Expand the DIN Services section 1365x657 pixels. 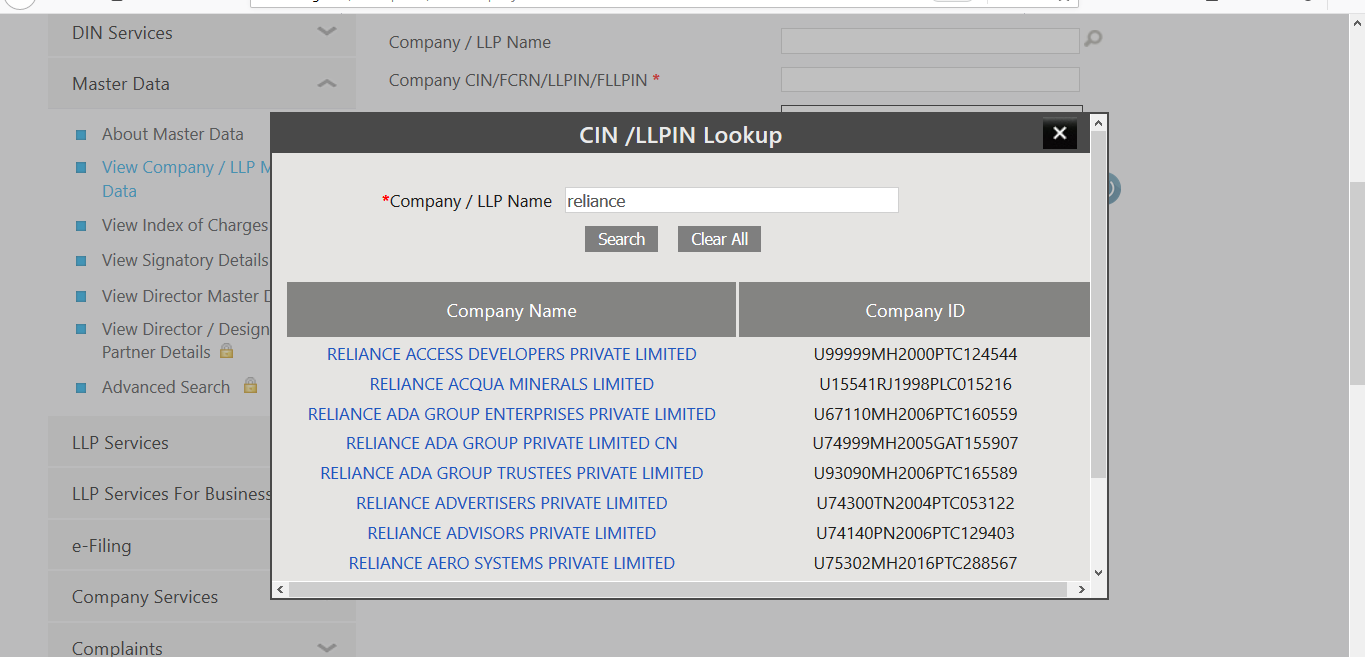coord(327,32)
